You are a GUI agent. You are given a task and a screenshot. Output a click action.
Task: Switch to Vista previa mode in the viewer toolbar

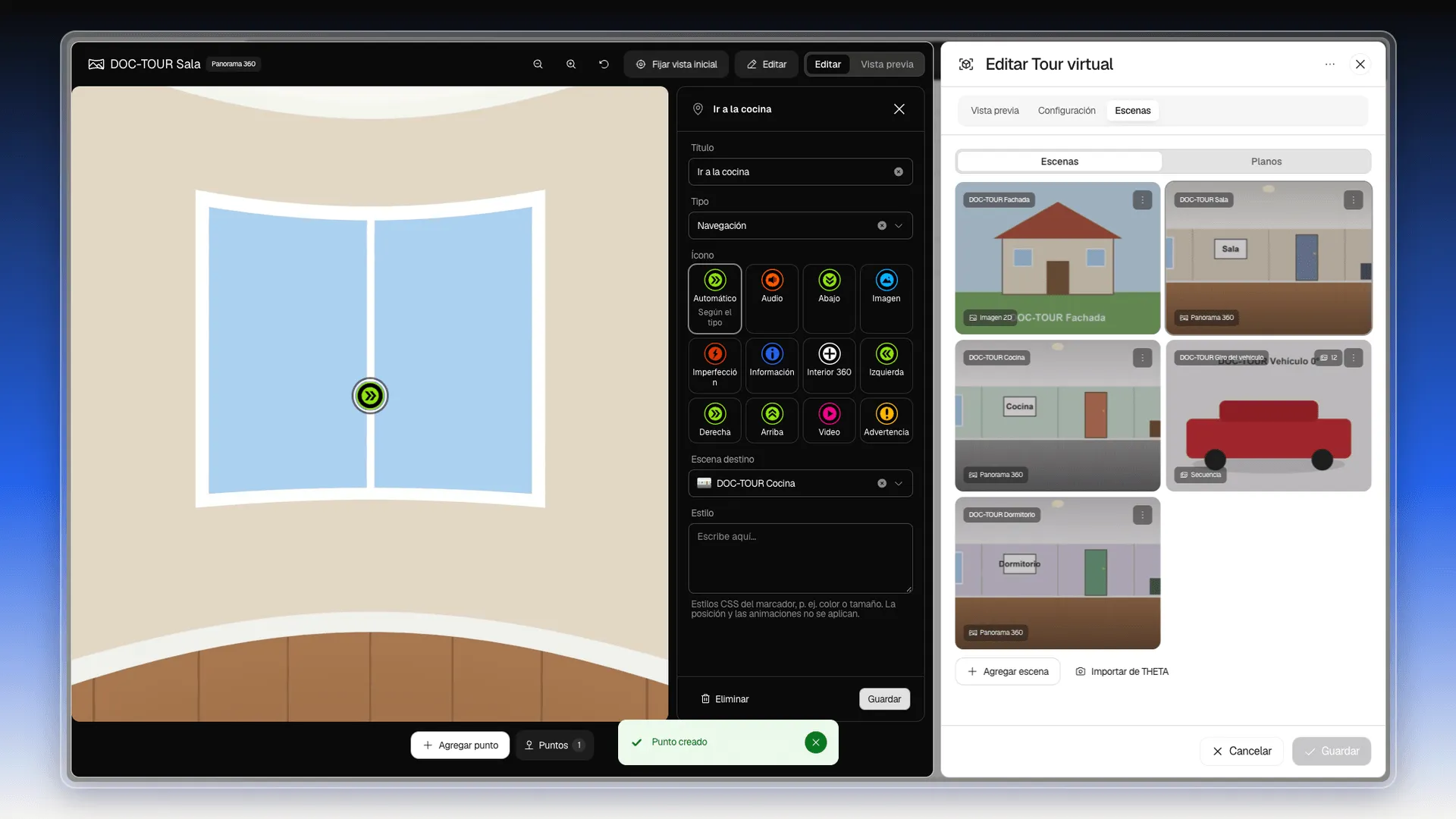click(886, 64)
